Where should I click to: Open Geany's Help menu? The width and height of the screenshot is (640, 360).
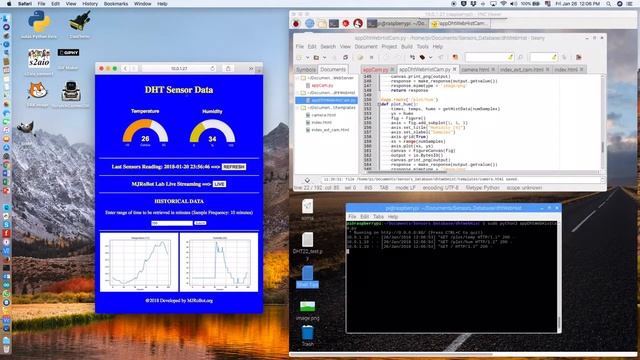click(x=438, y=47)
